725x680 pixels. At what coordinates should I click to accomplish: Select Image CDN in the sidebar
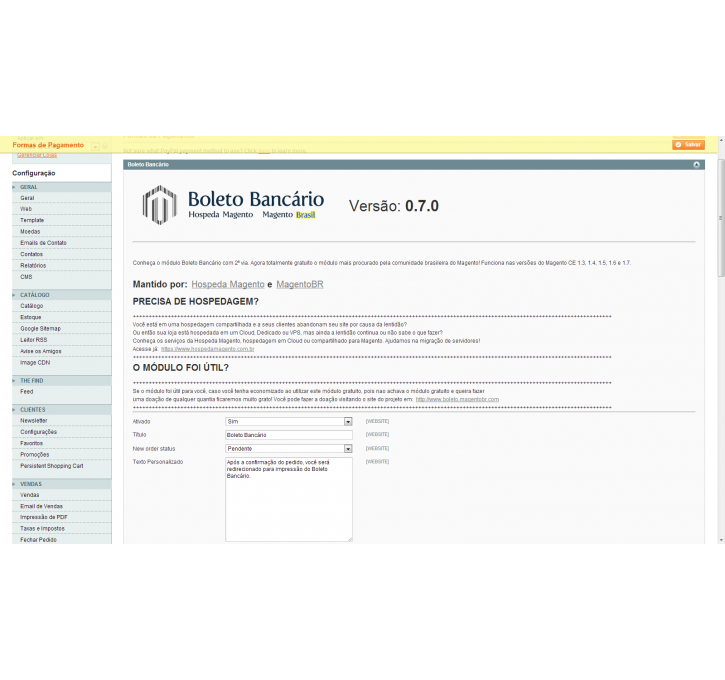tap(61, 363)
